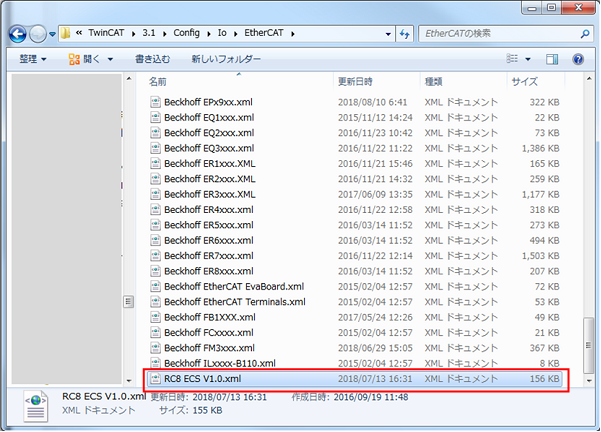Click the Forward navigation arrow
This screenshot has height=432, width=601.
(x=39, y=33)
